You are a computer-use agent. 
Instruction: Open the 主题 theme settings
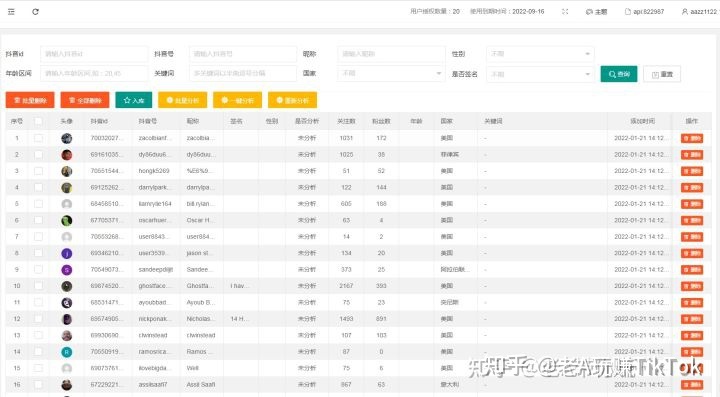(x=596, y=11)
